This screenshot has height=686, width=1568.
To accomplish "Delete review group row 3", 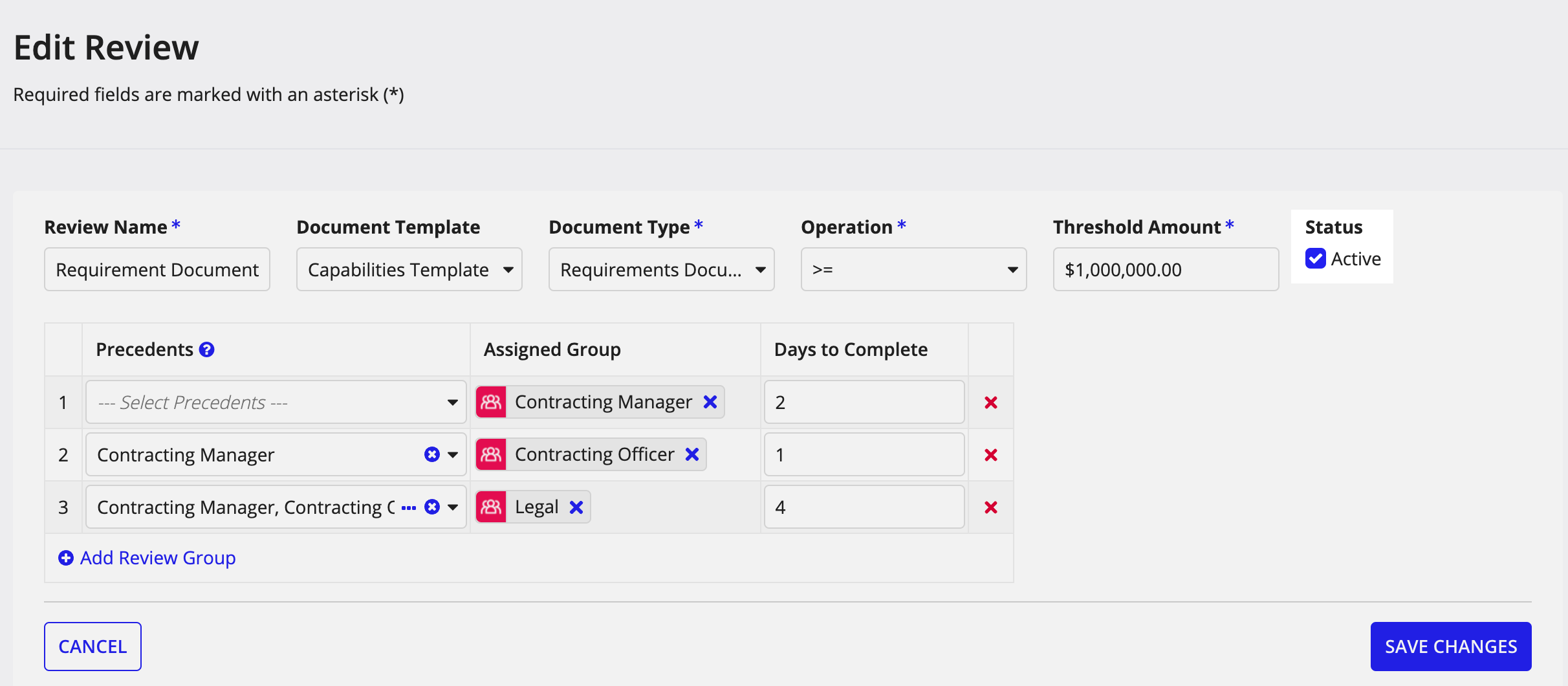I will click(x=990, y=507).
